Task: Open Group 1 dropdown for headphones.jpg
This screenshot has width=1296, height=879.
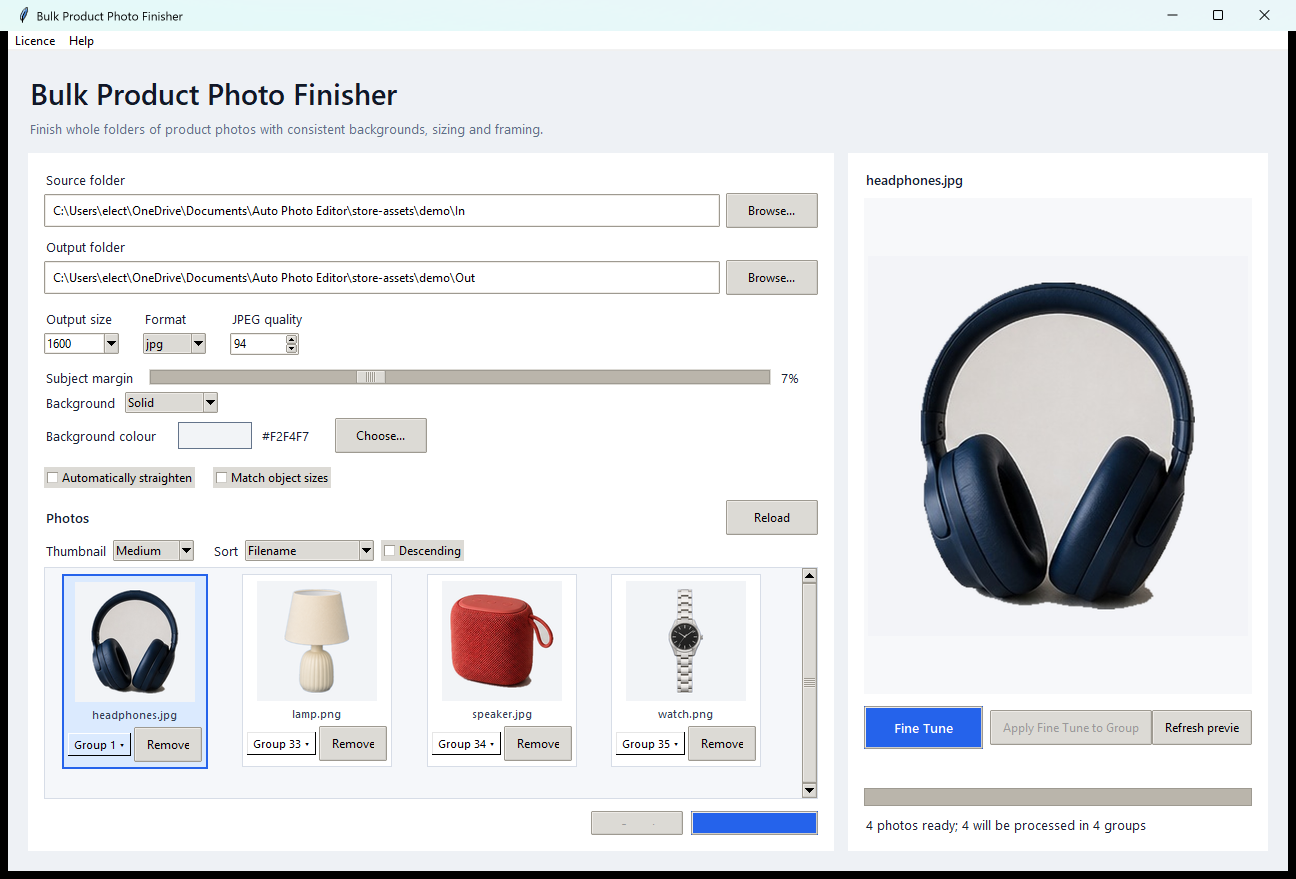Action: coord(99,745)
